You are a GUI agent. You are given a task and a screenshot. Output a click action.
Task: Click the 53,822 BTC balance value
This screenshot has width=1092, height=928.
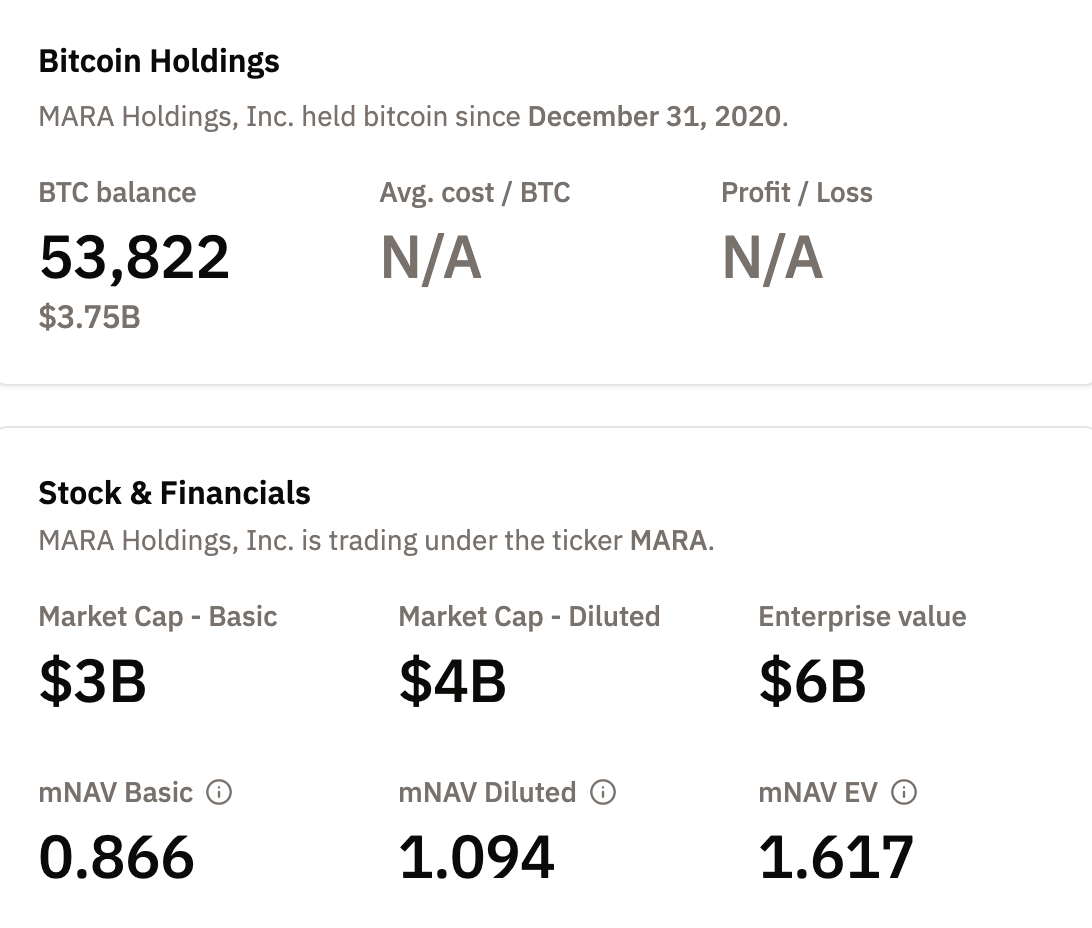[x=135, y=257]
